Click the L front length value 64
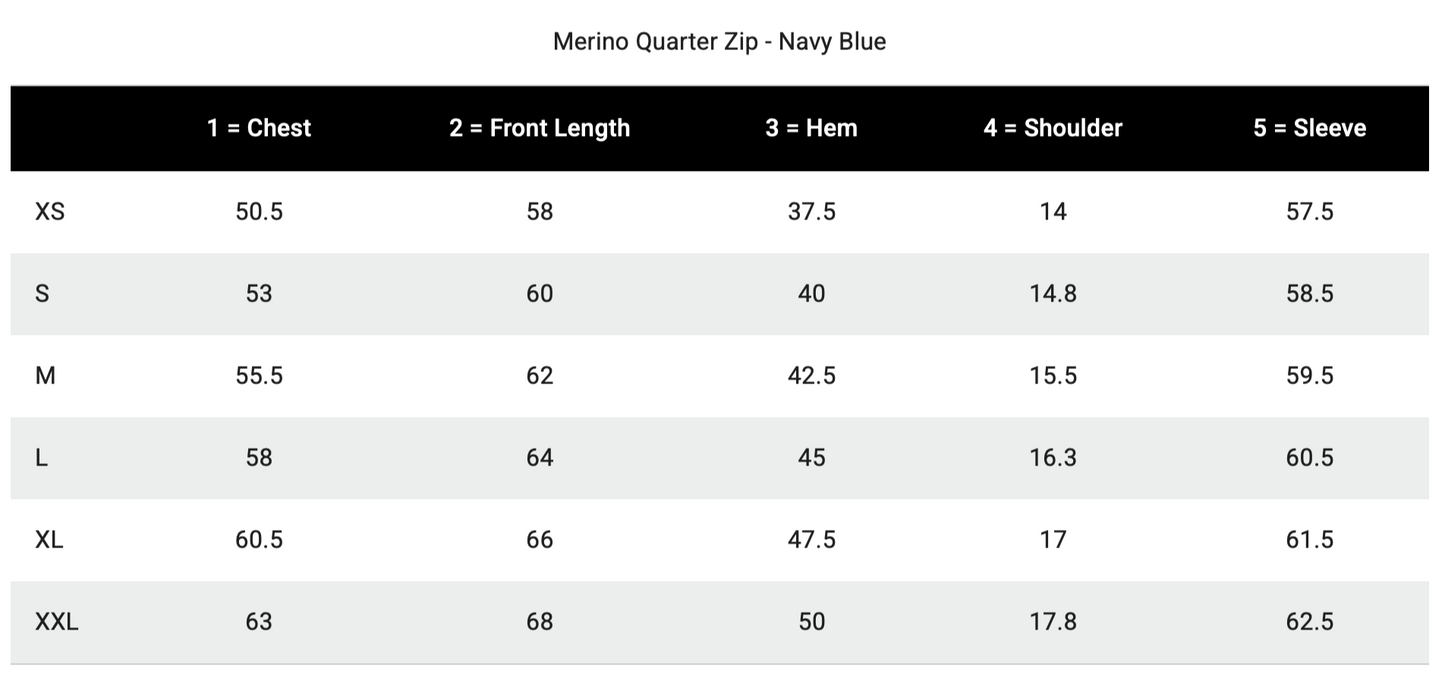 tap(539, 458)
